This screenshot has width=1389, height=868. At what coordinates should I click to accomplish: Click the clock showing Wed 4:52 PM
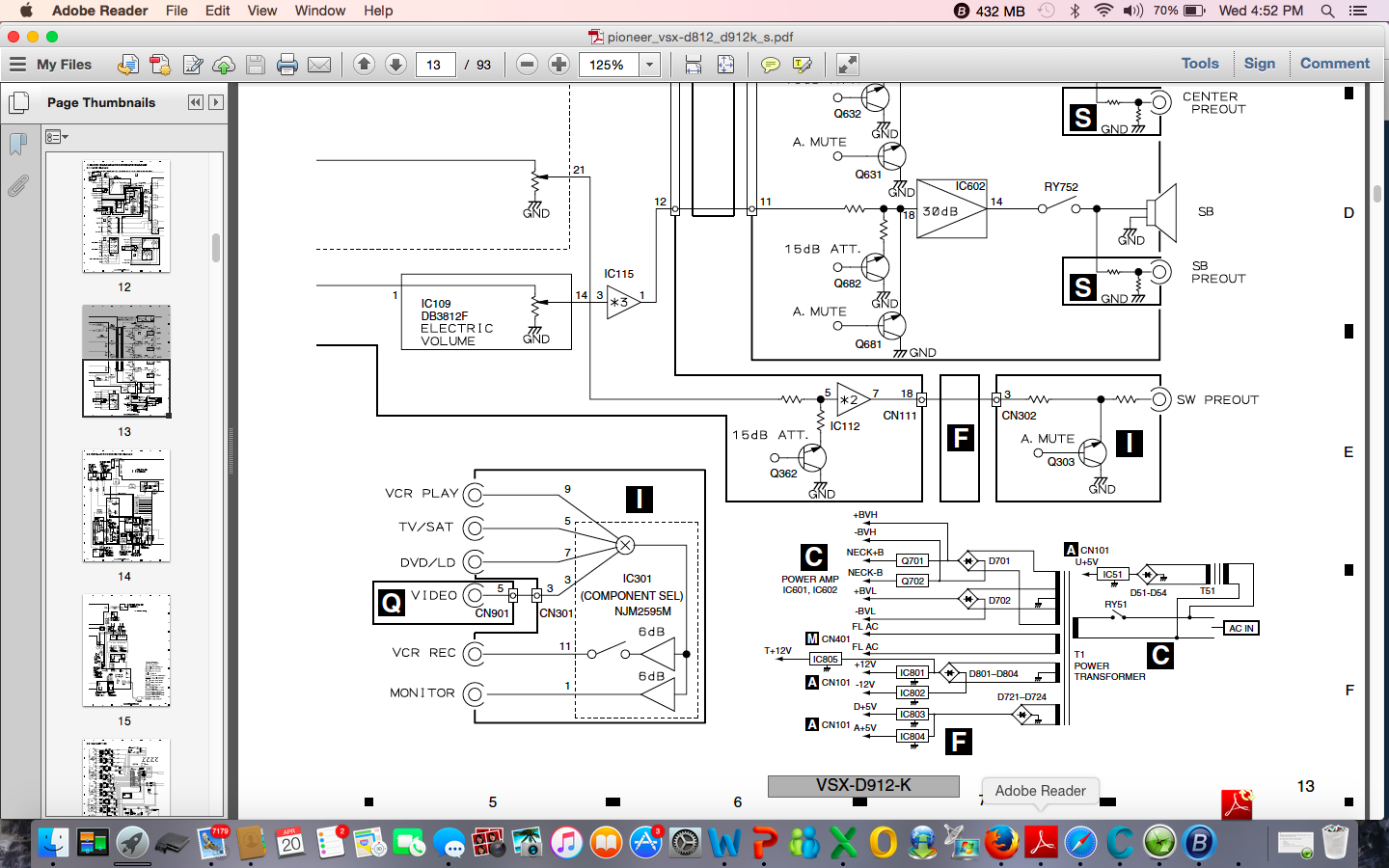pyautogui.click(x=1261, y=11)
